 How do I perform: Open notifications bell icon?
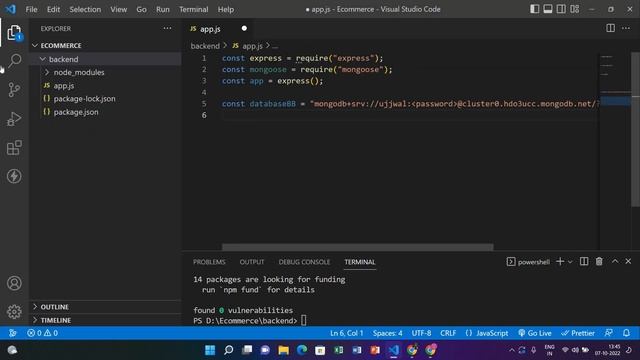pyautogui.click(x=627, y=333)
